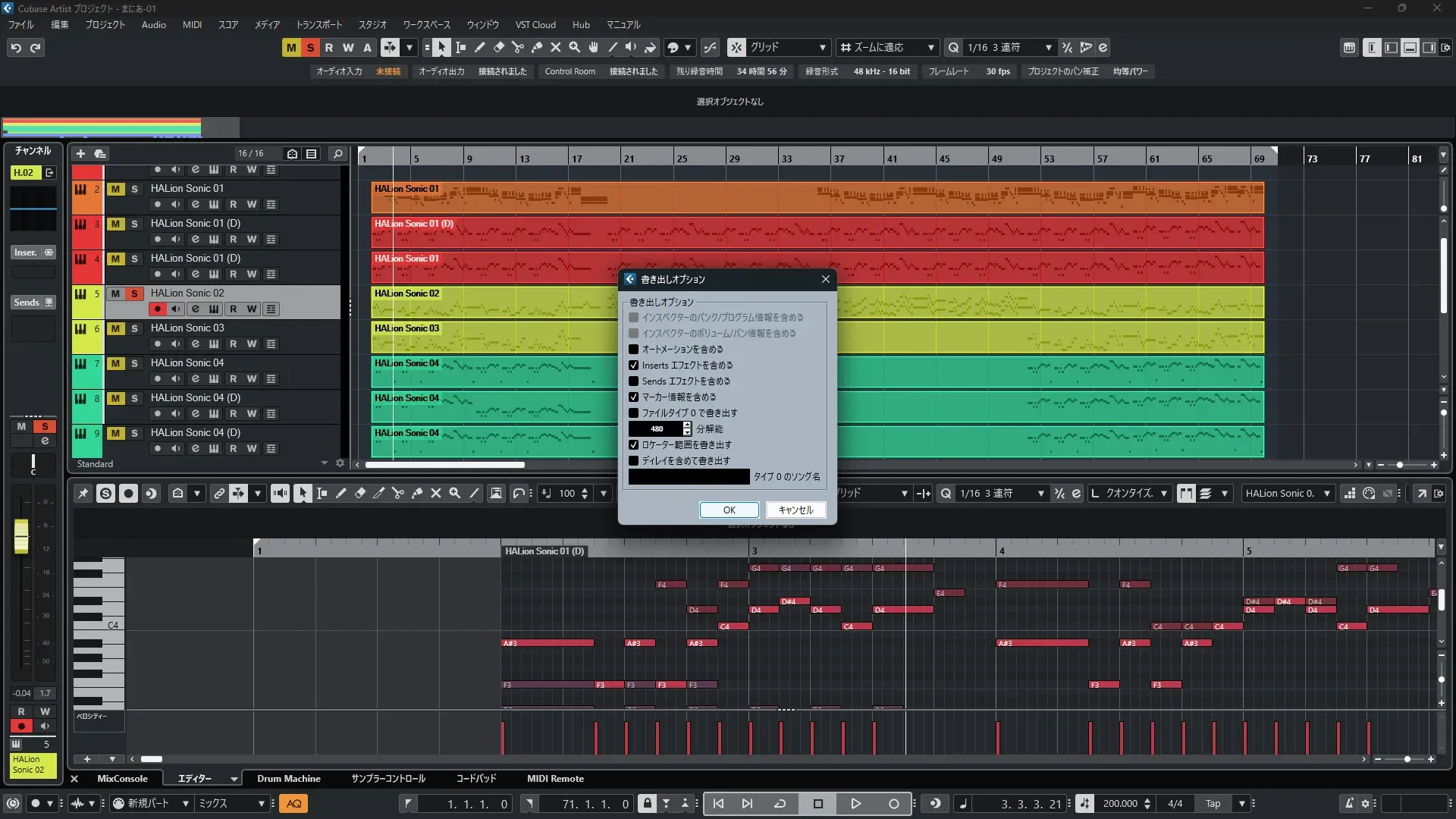Uncheck the 'Inserts エフェクトを含める' option

634,366
